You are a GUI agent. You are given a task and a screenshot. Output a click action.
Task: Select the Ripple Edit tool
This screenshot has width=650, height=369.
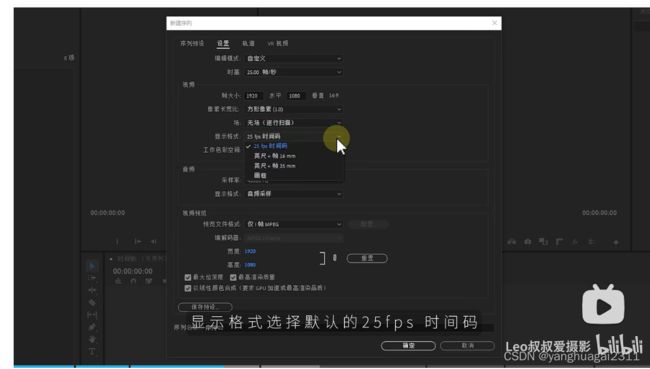pos(92,290)
